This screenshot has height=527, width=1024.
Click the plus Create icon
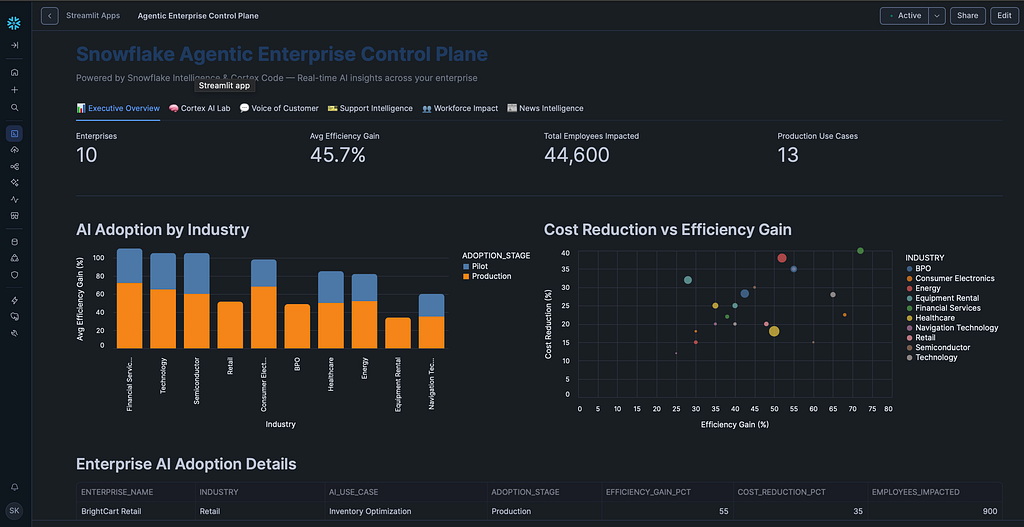click(14, 90)
